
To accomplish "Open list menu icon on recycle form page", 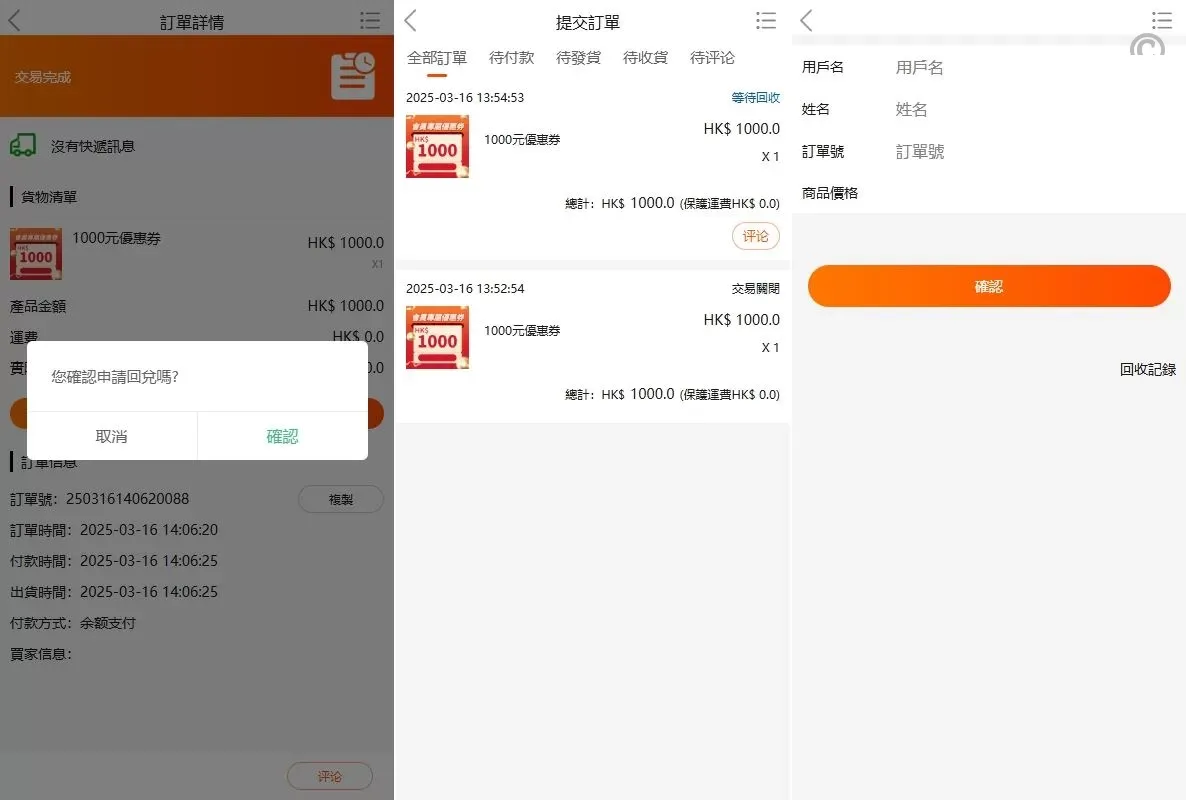I will click(1161, 21).
